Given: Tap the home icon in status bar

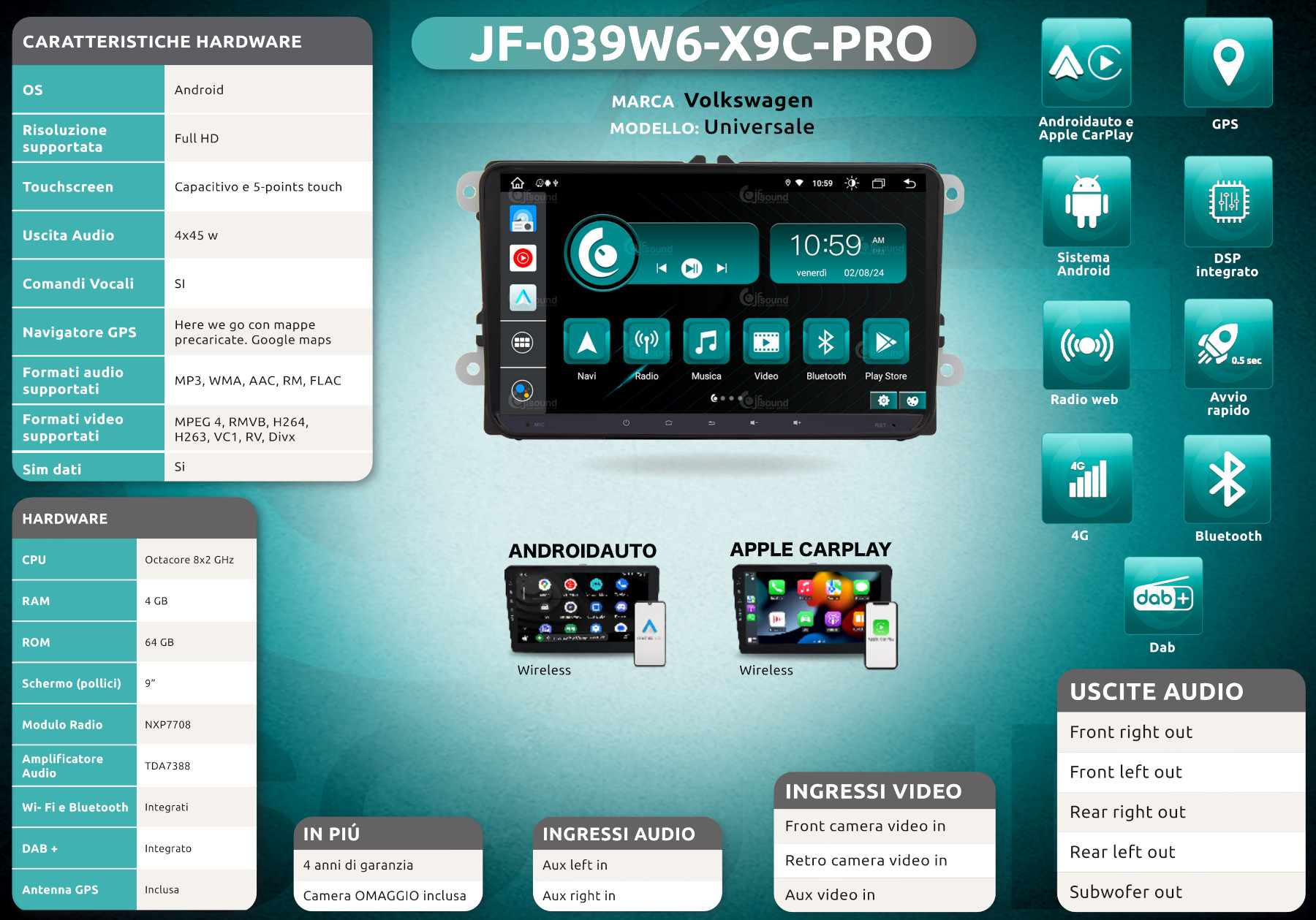Looking at the screenshot, I should point(518,183).
